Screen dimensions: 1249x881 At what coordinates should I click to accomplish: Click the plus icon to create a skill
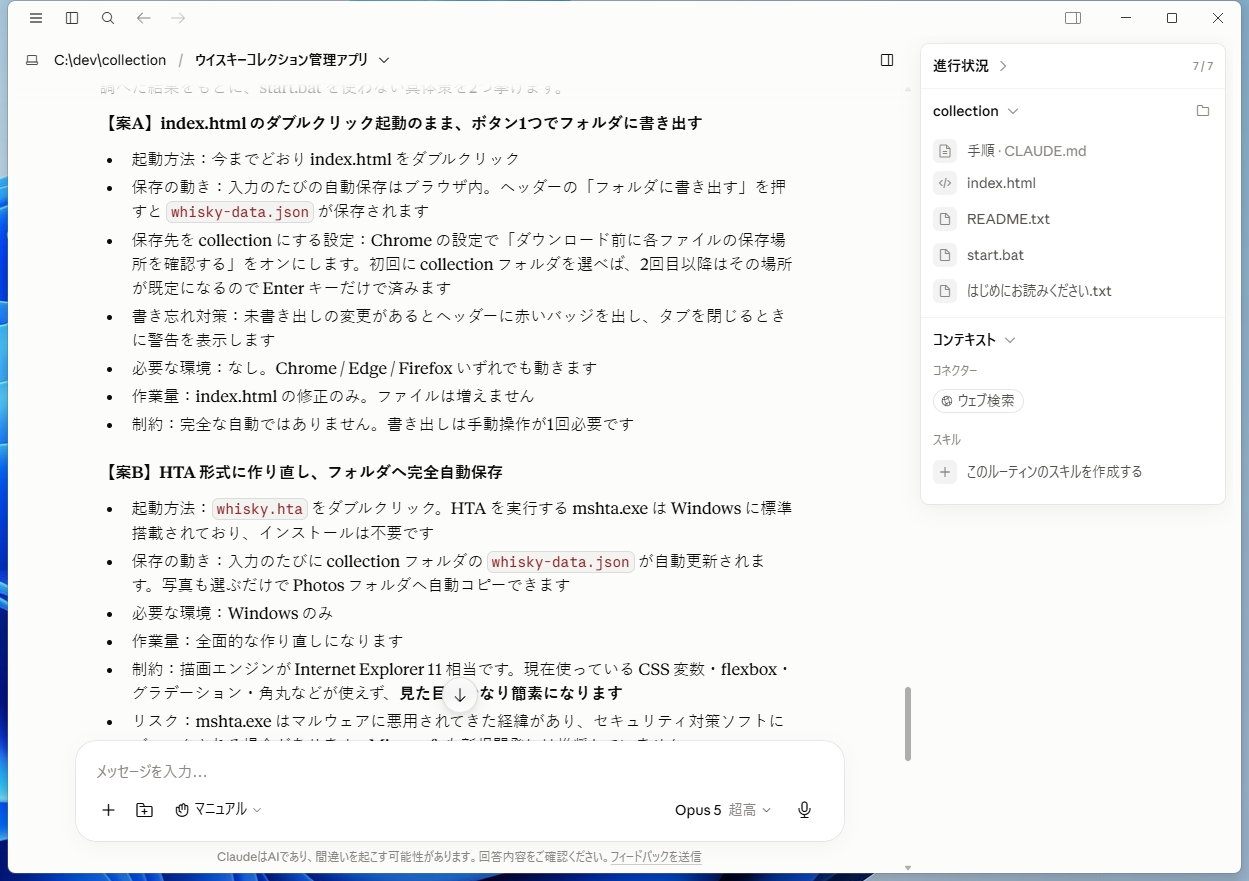(945, 472)
